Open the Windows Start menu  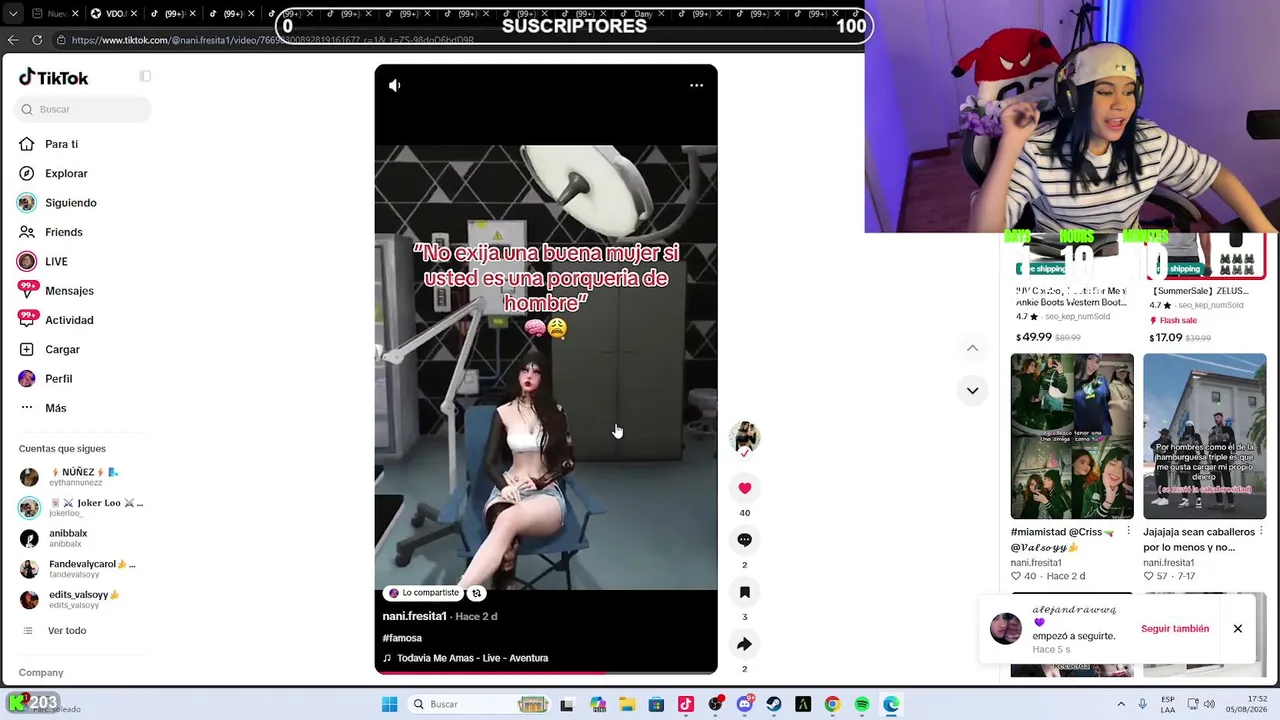(389, 704)
